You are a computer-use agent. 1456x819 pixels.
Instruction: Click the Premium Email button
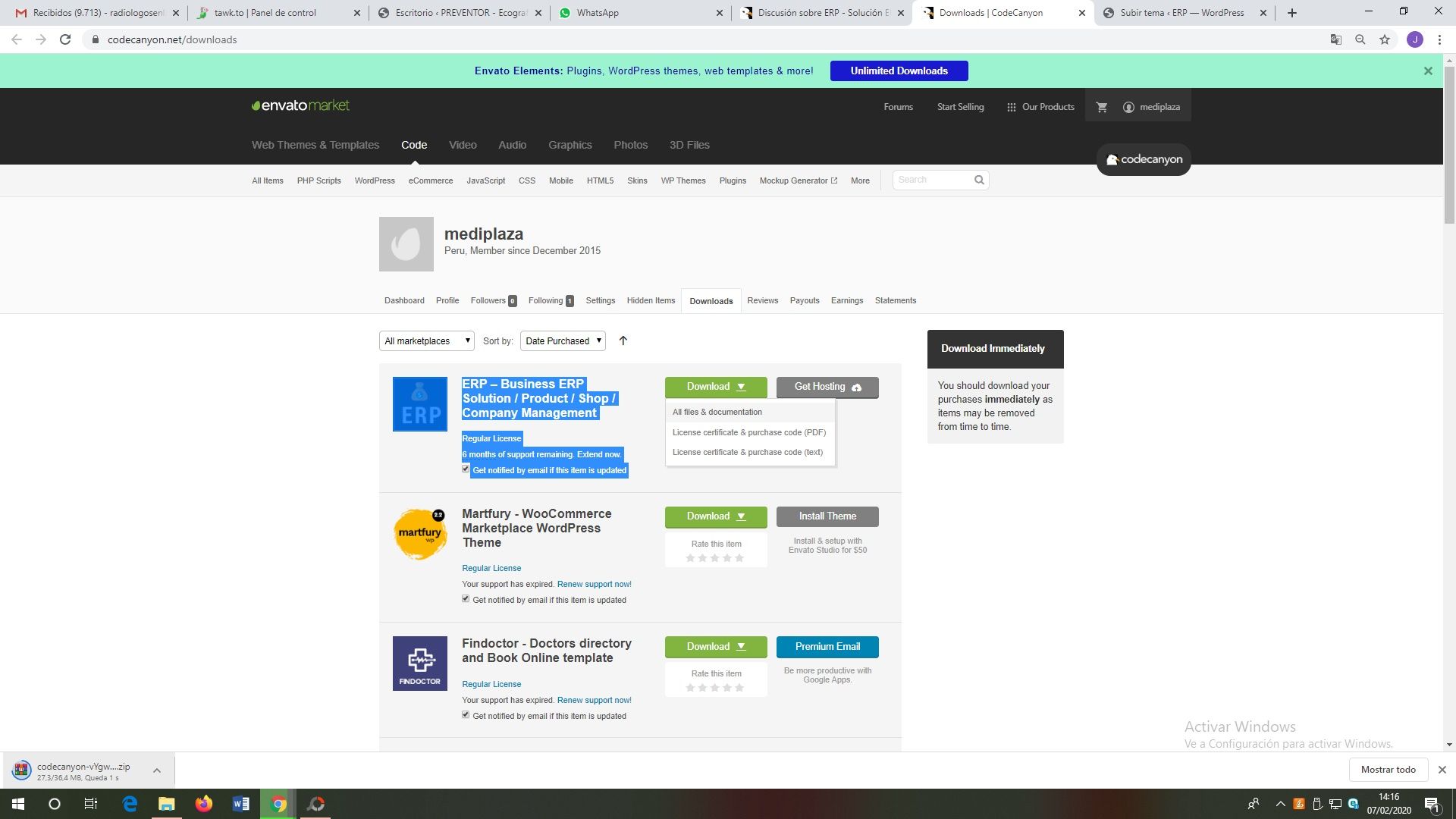(827, 647)
